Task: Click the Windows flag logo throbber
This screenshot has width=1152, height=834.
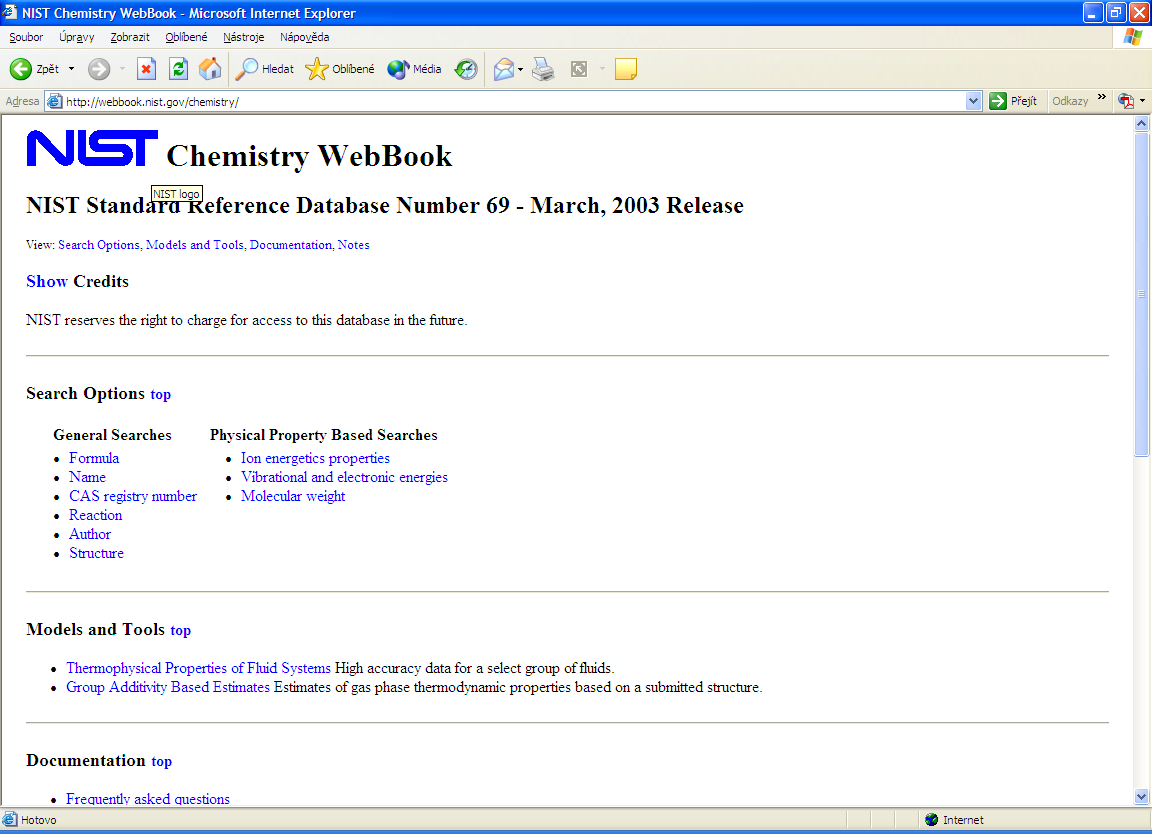Action: (1132, 37)
